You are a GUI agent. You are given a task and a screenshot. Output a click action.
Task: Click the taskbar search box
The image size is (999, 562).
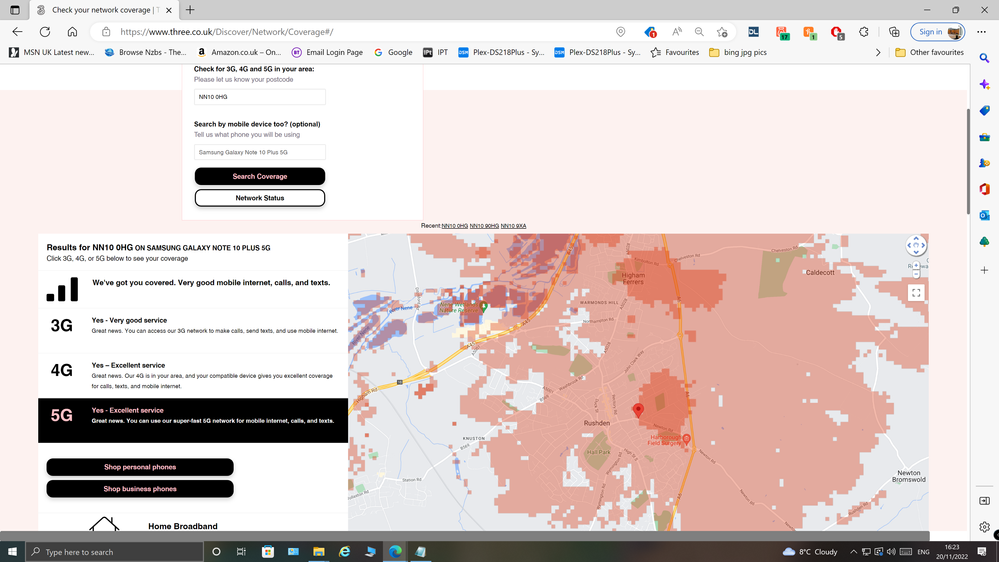click(x=114, y=552)
